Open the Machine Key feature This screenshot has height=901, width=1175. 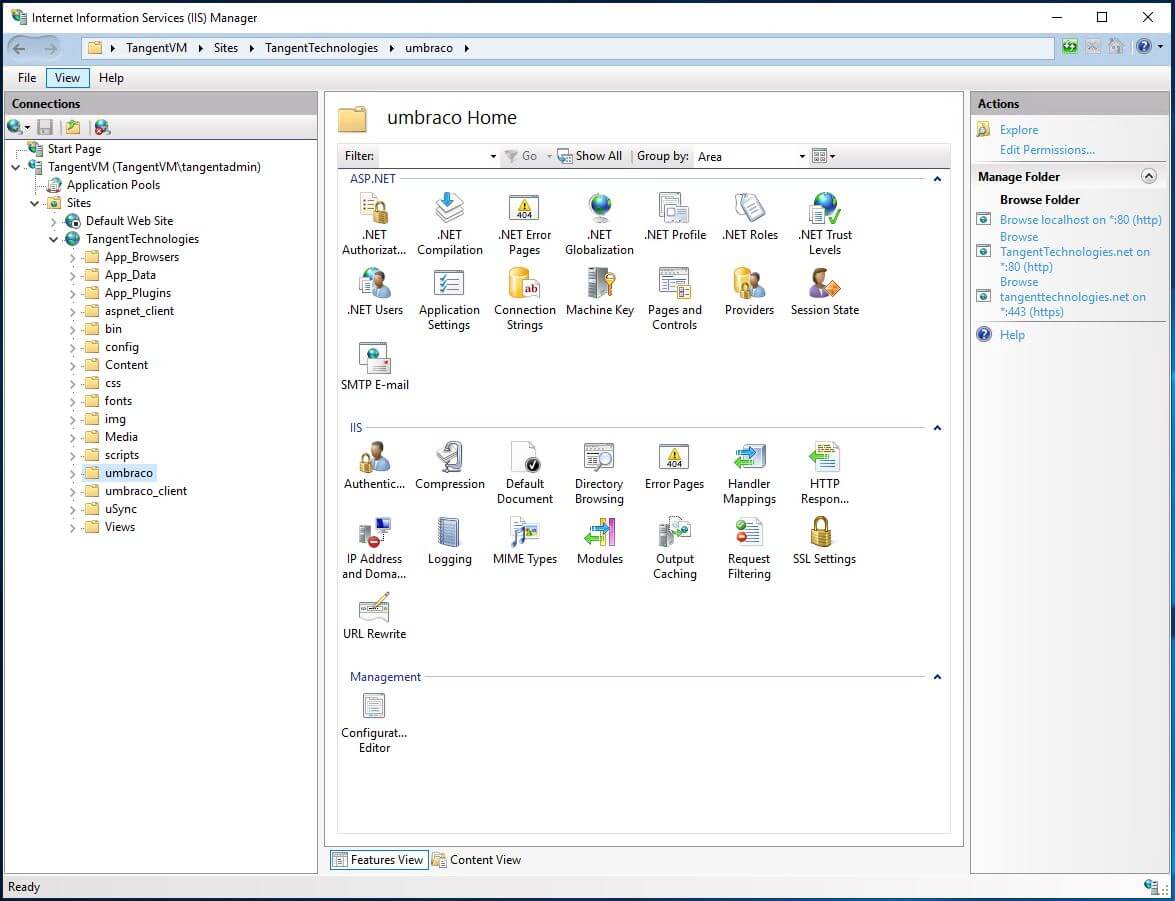coord(599,292)
